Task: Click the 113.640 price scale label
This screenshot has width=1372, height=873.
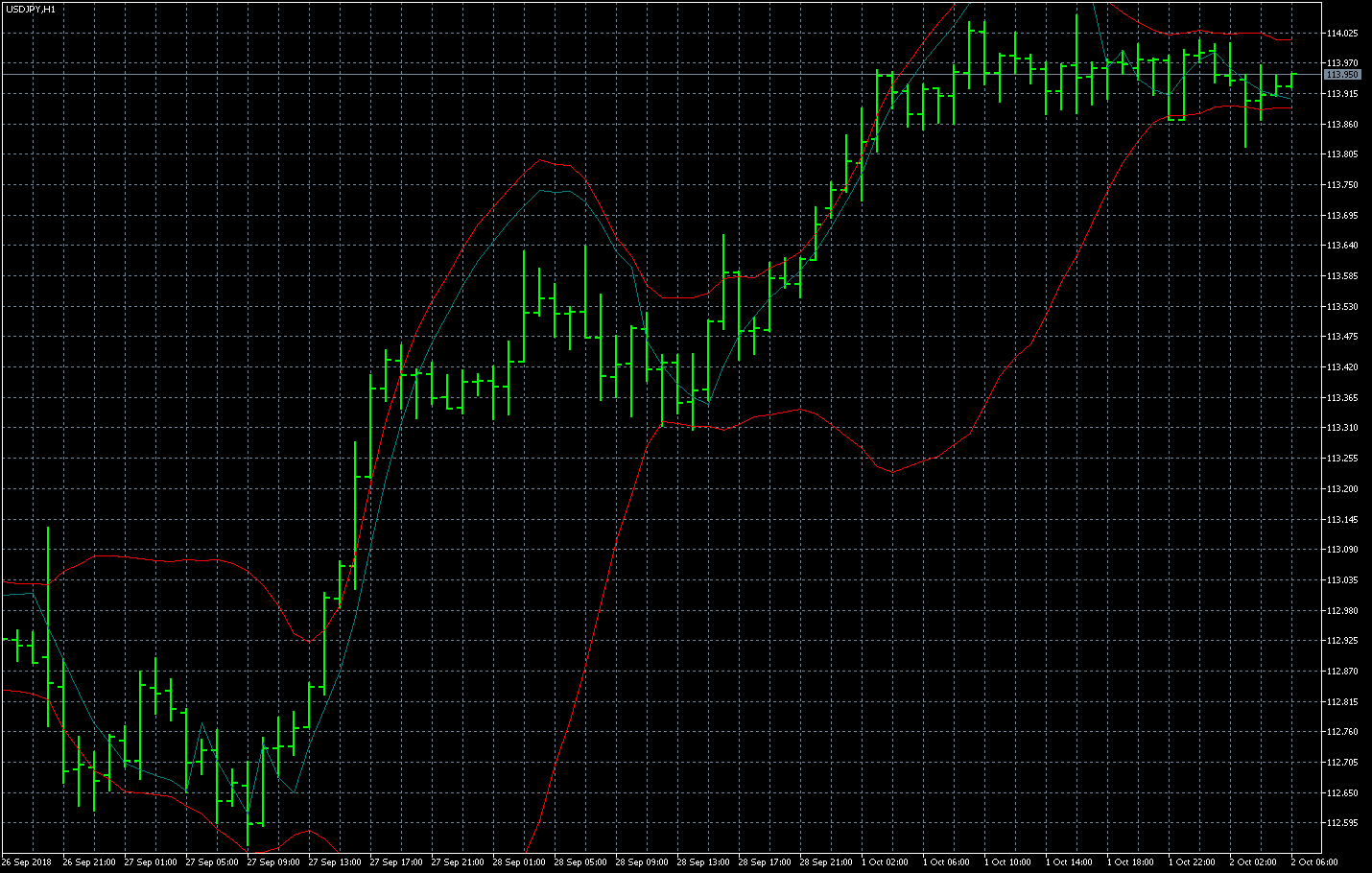Action: tap(1342, 246)
